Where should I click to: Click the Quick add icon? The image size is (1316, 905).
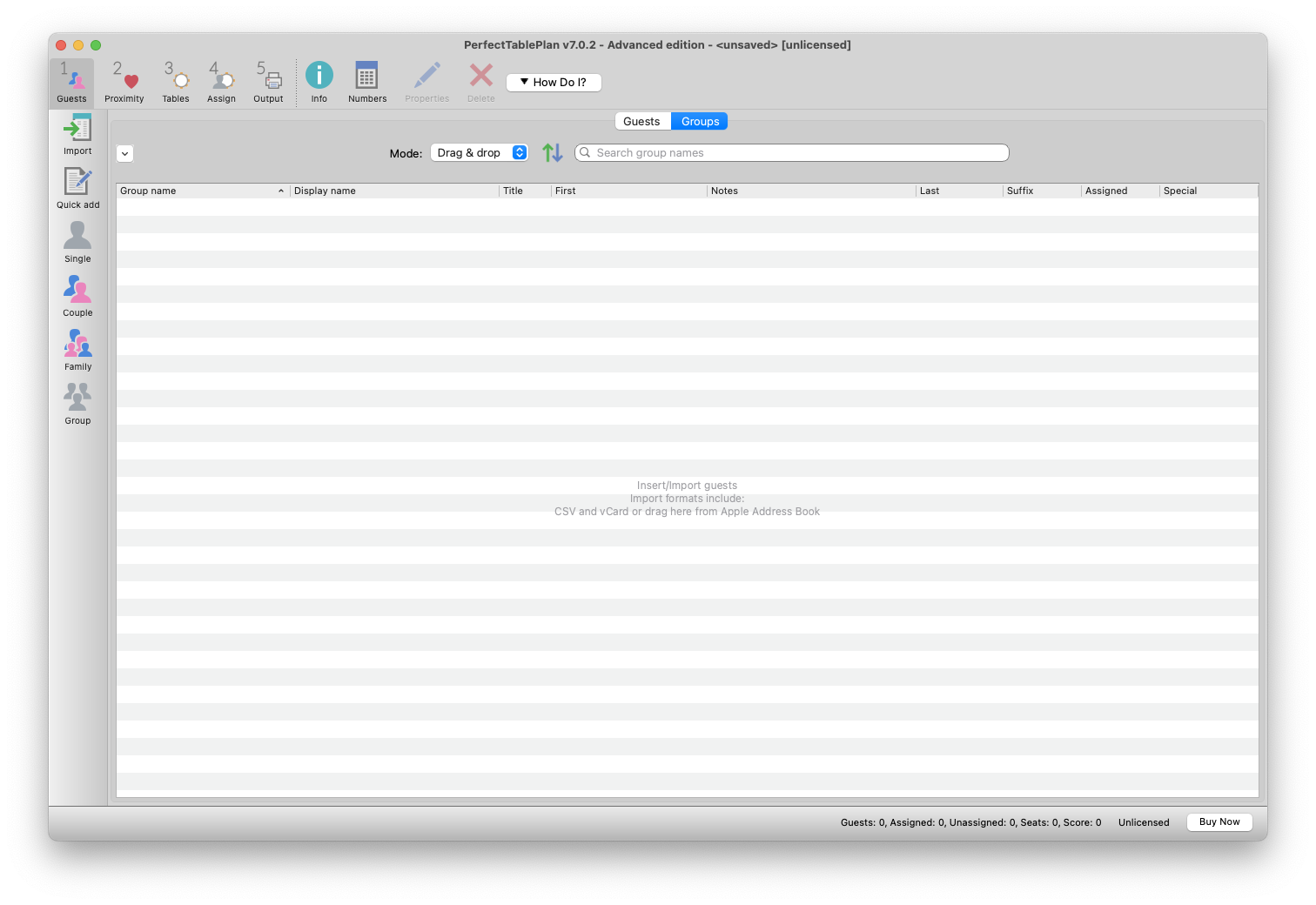(77, 188)
